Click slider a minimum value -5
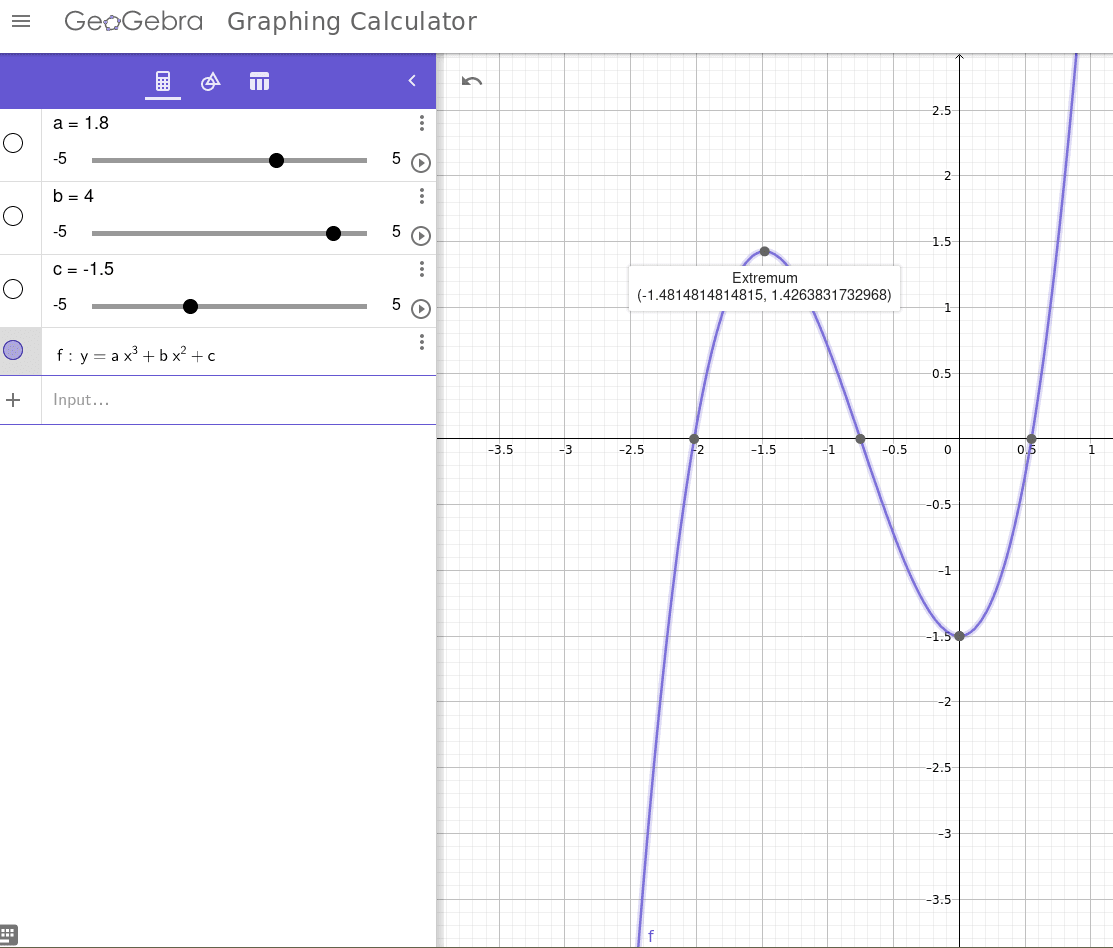The image size is (1113, 948). (60, 158)
